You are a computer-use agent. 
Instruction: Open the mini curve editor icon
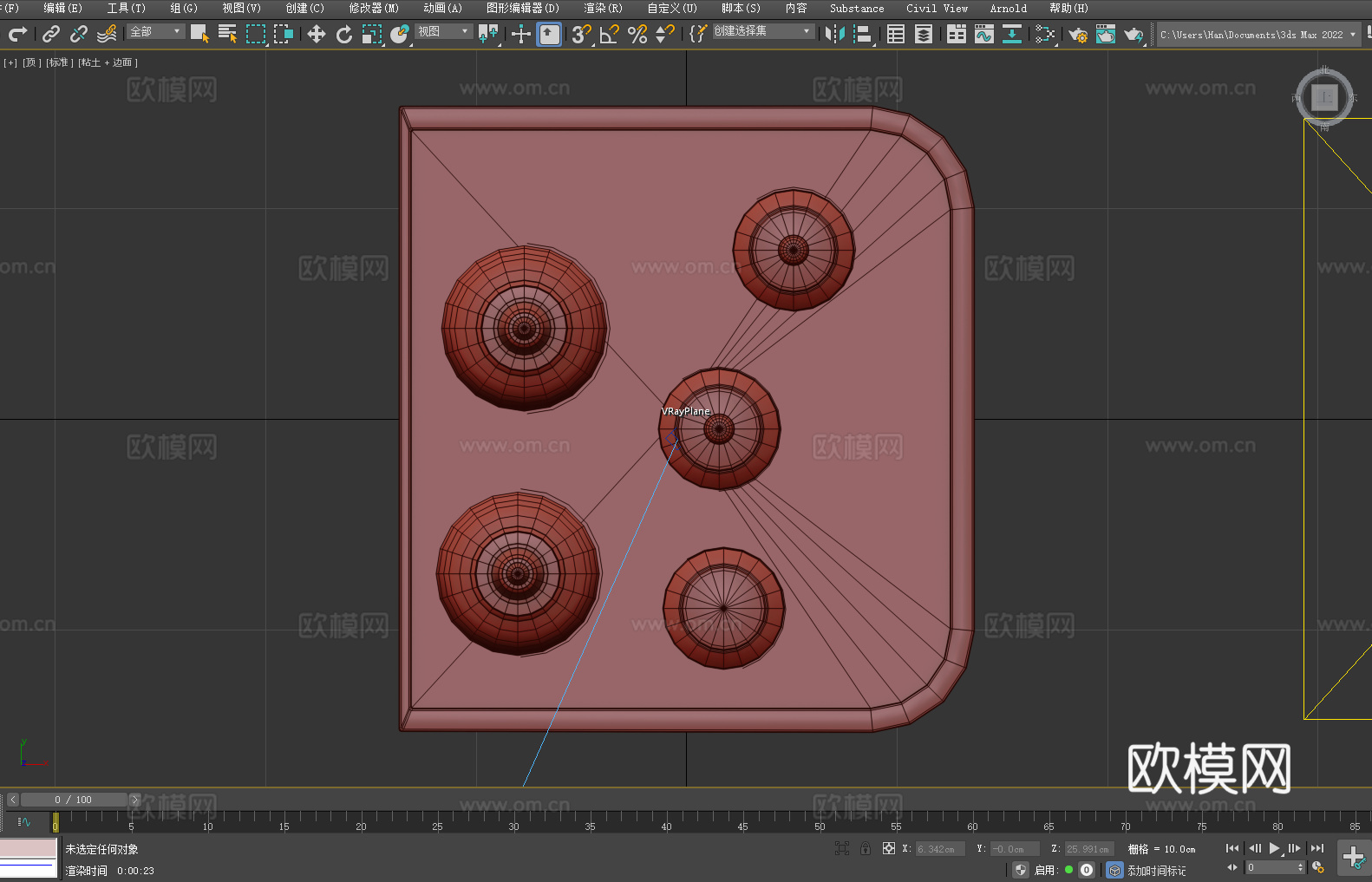pos(24,821)
